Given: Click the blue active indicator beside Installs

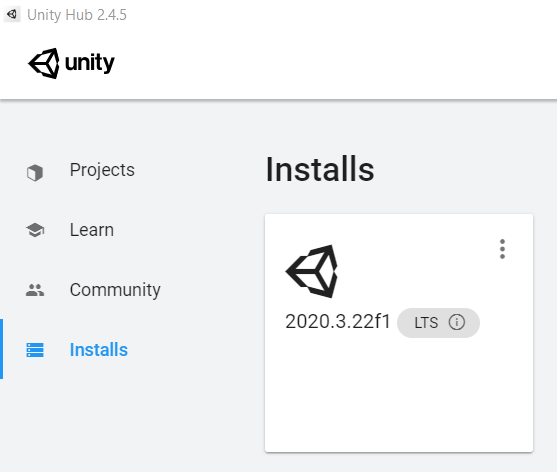Looking at the screenshot, I should (1, 349).
